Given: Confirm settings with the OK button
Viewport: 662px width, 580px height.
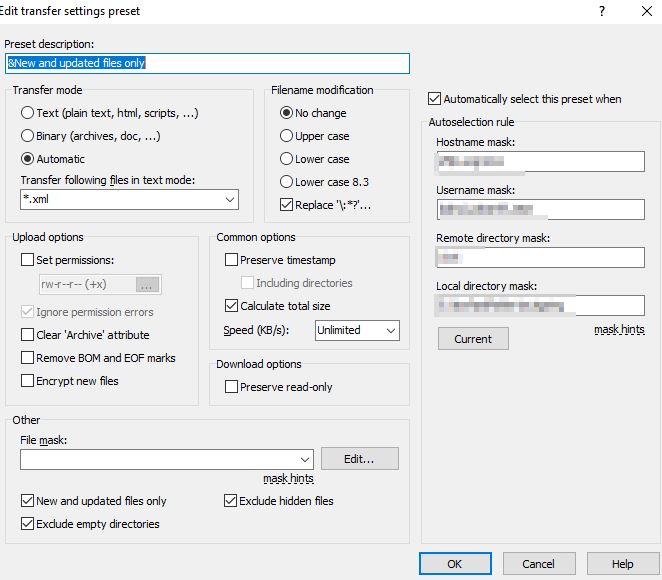Looking at the screenshot, I should click(455, 564).
